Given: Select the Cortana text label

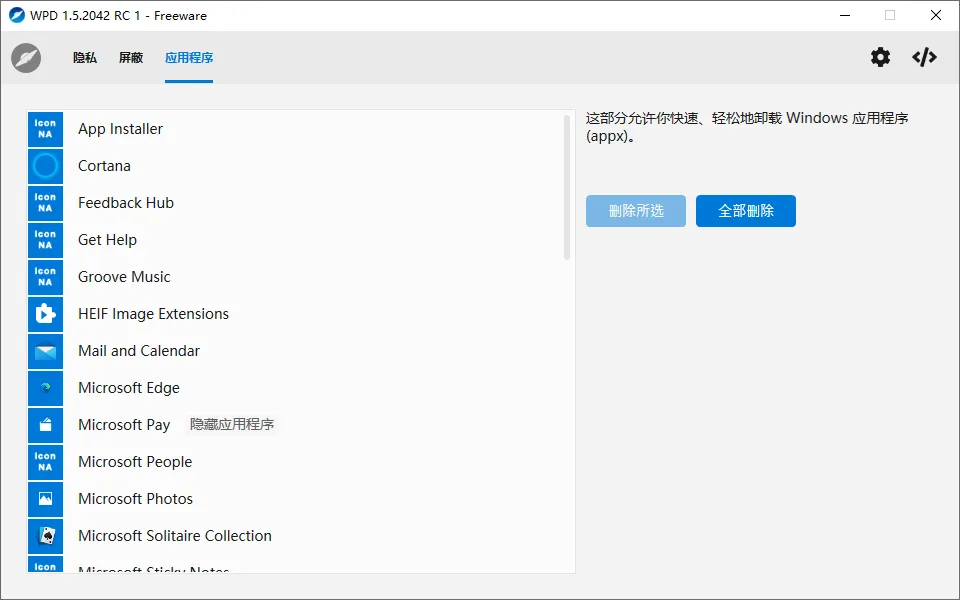Looking at the screenshot, I should [104, 166].
